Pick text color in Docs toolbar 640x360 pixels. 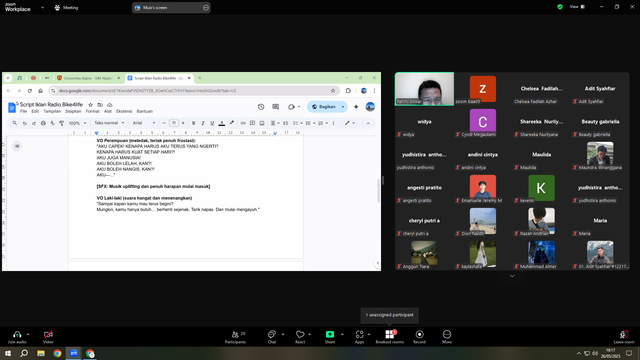click(222, 123)
